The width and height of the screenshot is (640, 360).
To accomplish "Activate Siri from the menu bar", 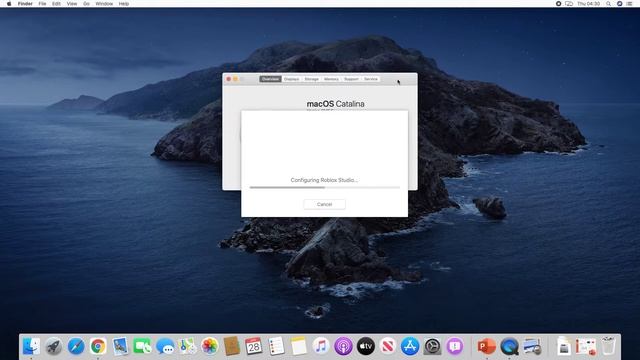I will tap(619, 4).
